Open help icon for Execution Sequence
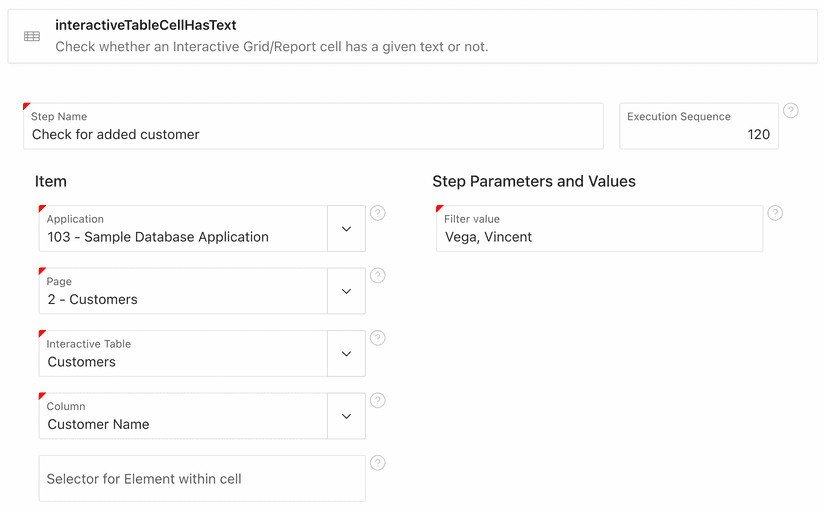The height and width of the screenshot is (513, 825). [x=790, y=111]
